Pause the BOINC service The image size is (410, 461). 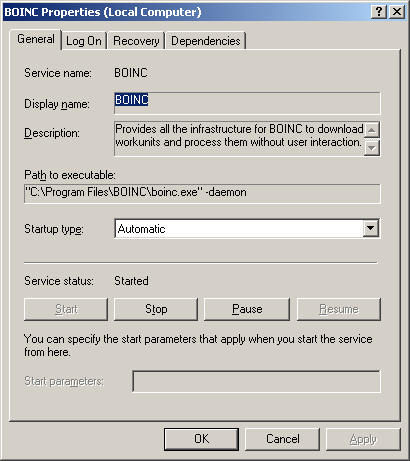247,309
